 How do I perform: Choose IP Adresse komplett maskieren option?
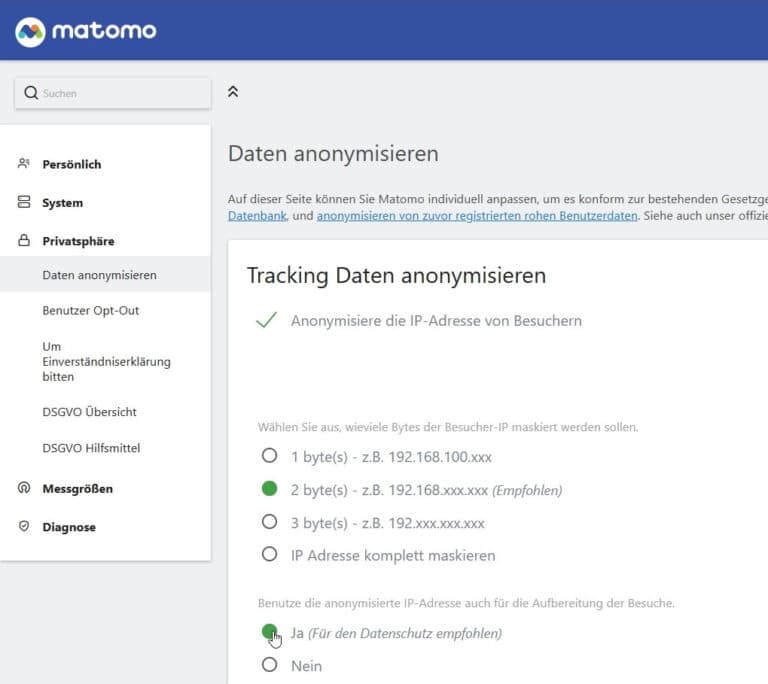pos(269,554)
